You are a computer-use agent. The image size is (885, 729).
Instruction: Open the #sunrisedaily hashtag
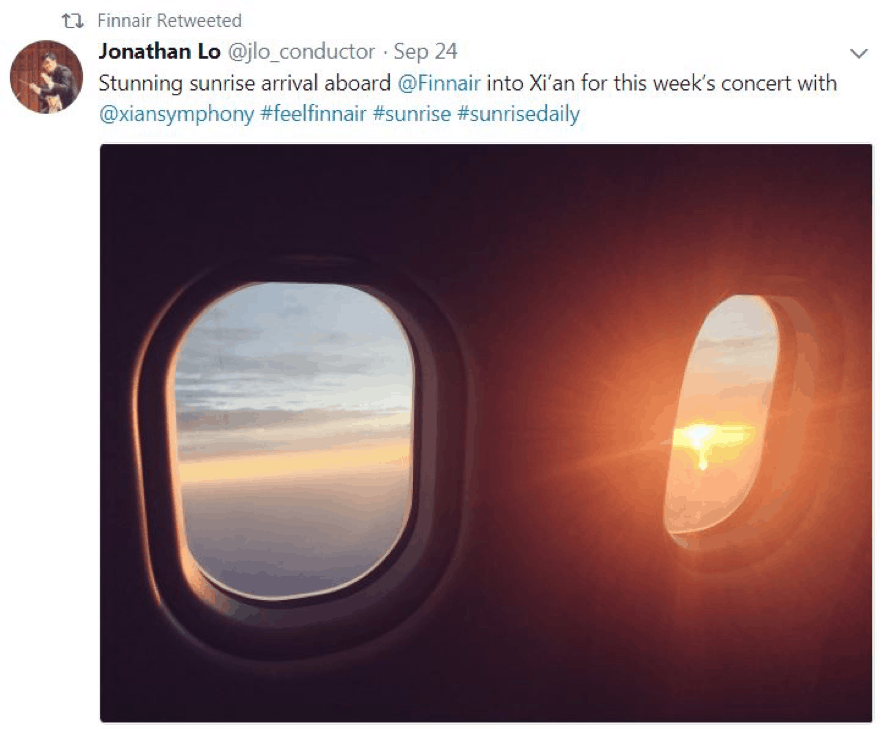click(519, 114)
